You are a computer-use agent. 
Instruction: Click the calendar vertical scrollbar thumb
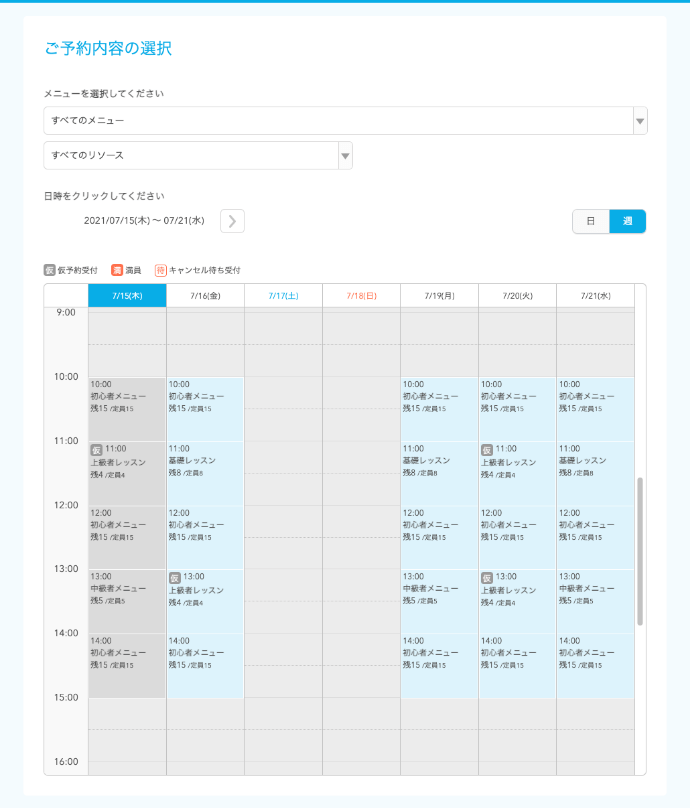(640, 551)
